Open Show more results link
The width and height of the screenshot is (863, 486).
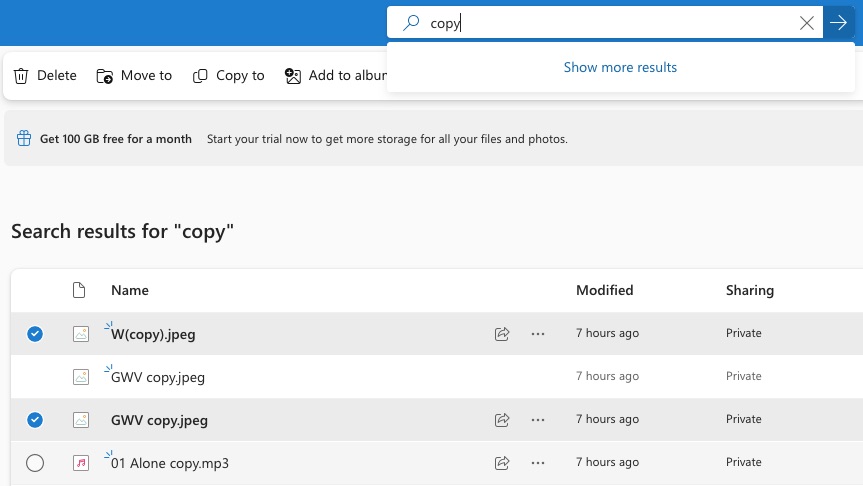620,67
